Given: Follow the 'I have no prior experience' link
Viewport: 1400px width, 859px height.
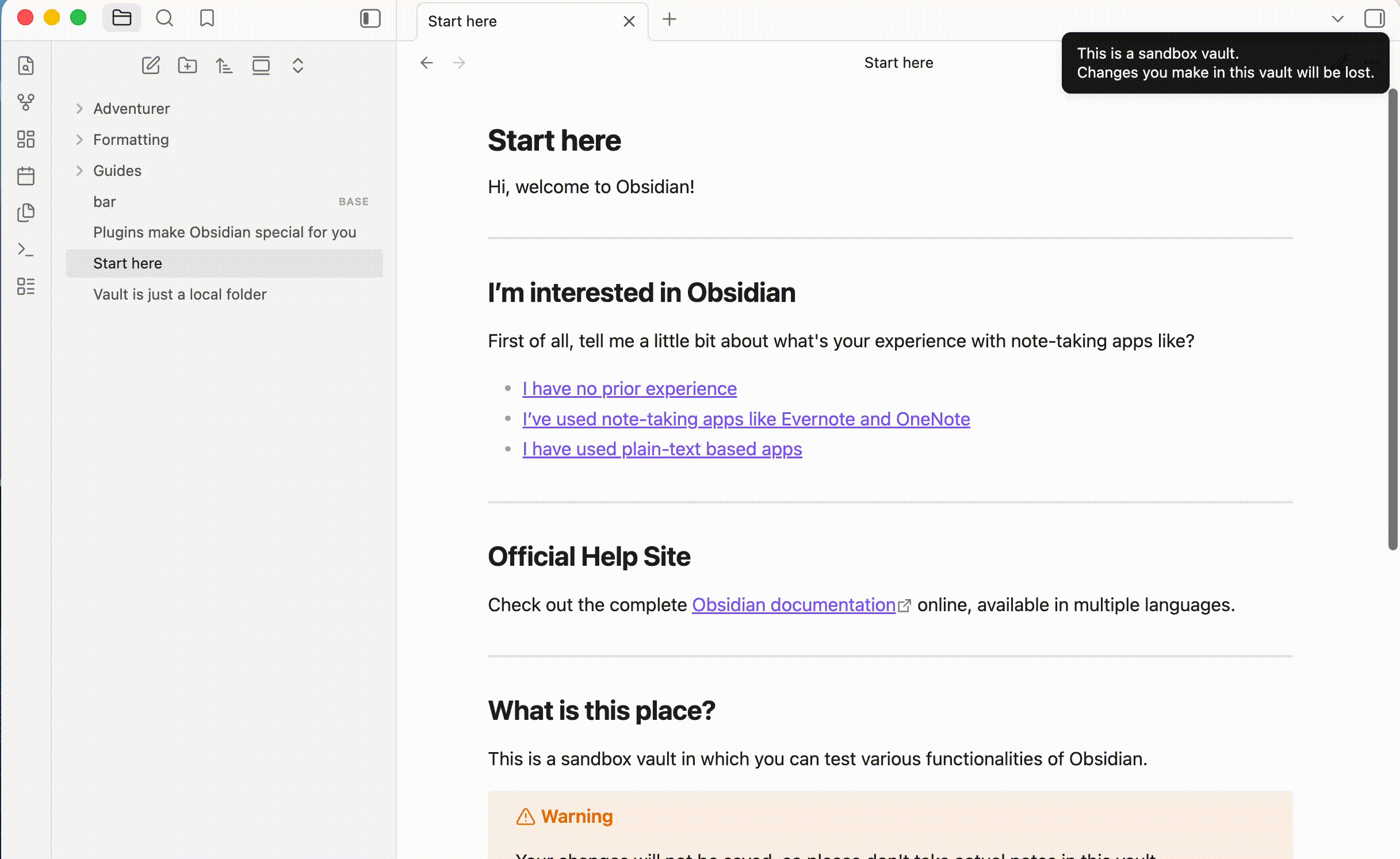Looking at the screenshot, I should (629, 389).
